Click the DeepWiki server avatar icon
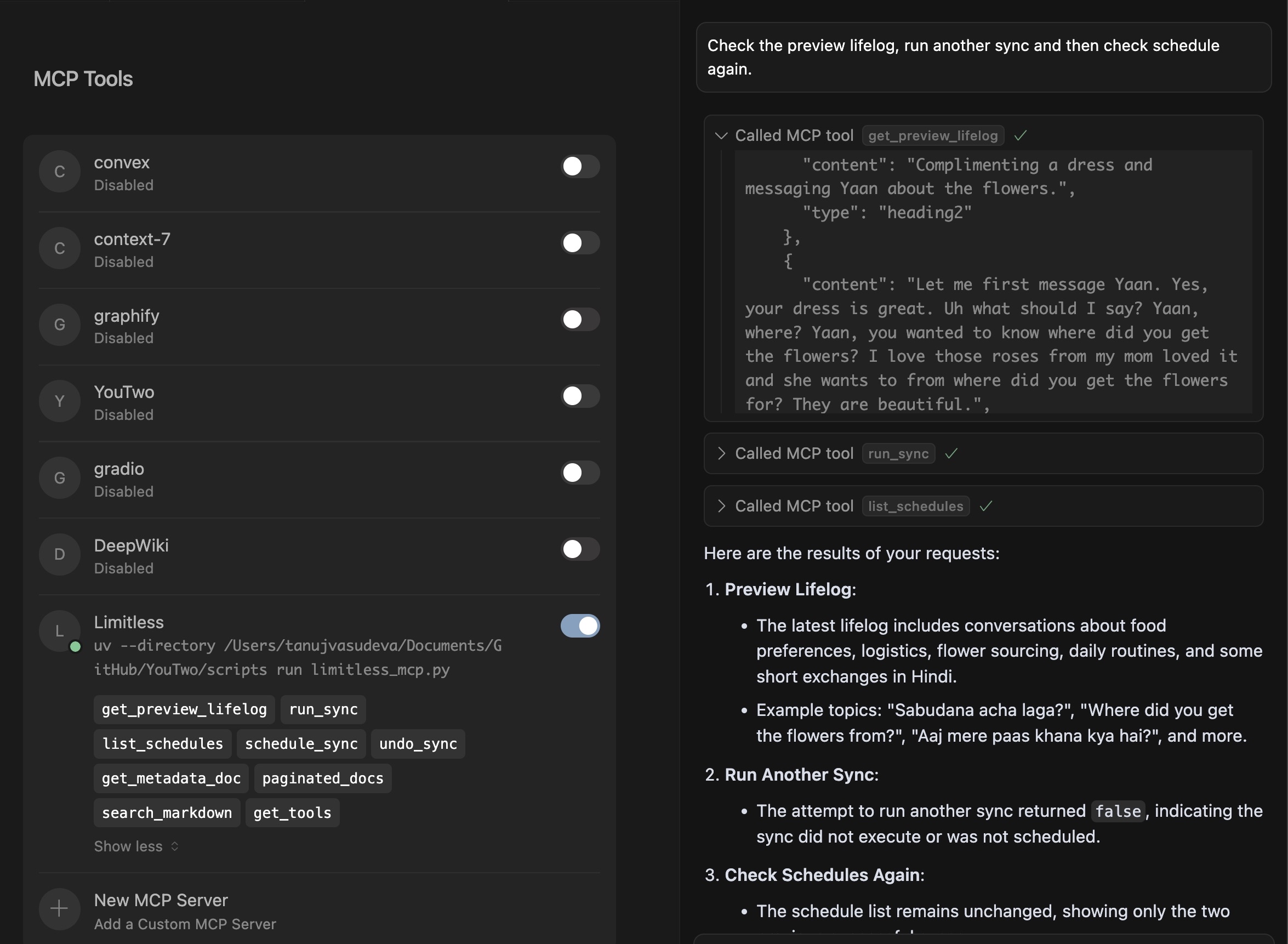Viewport: 1288px width, 944px height. tap(59, 554)
